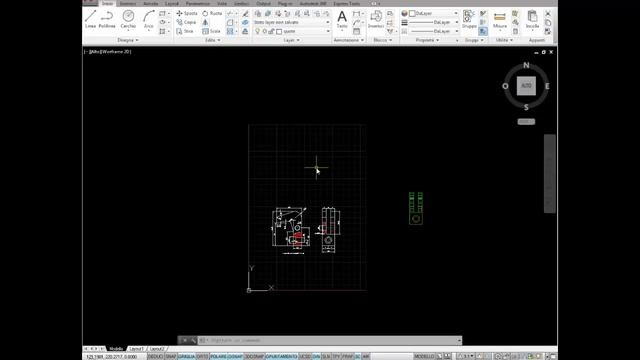Click the navigation bar on right side
This screenshot has width=640, height=360.
[x=549, y=173]
